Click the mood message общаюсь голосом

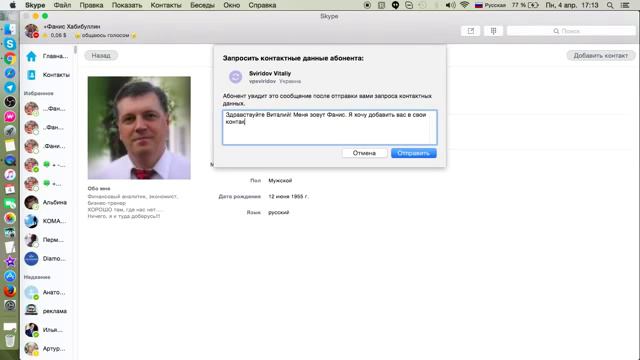click(x=105, y=36)
